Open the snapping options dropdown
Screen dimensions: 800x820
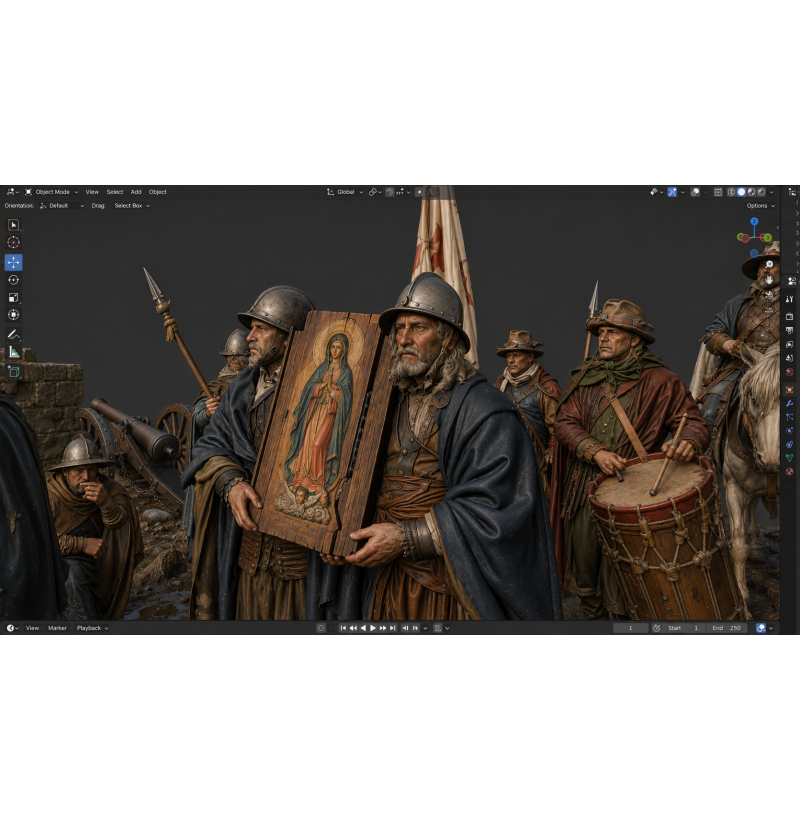[403, 192]
